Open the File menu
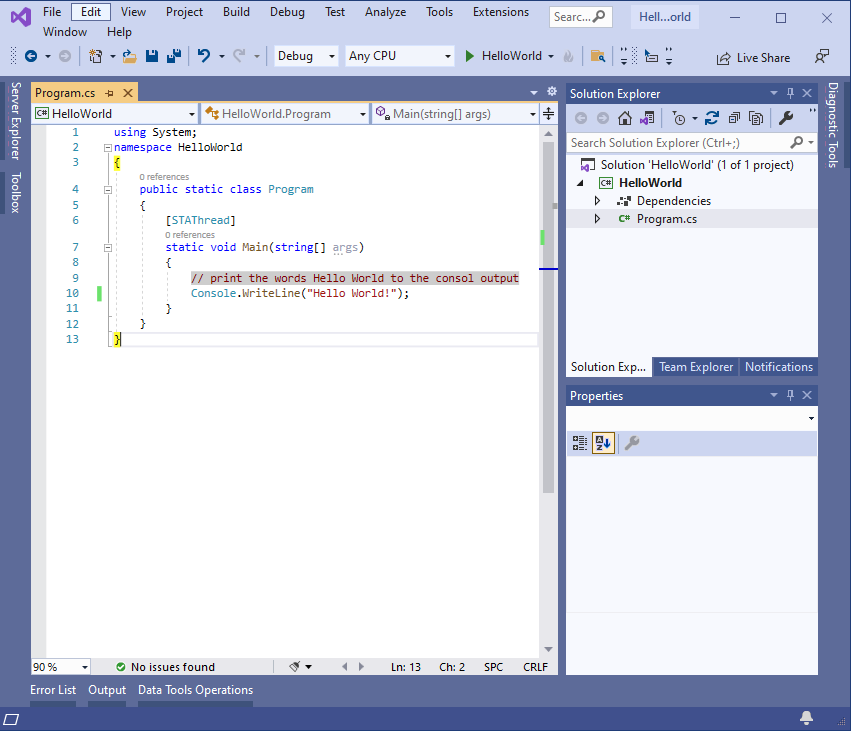Image resolution: width=851 pixels, height=731 pixels. coord(52,12)
